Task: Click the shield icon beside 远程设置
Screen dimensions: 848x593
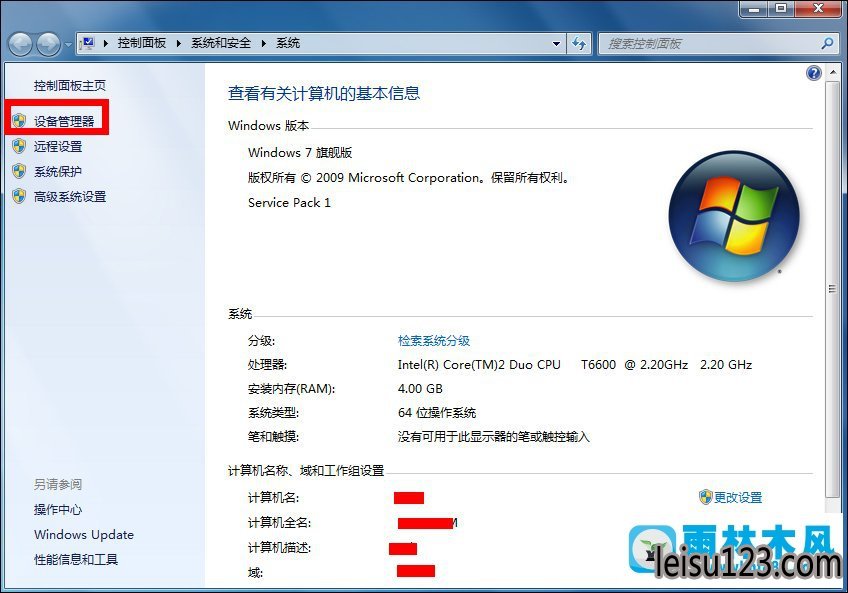Action: 19,146
